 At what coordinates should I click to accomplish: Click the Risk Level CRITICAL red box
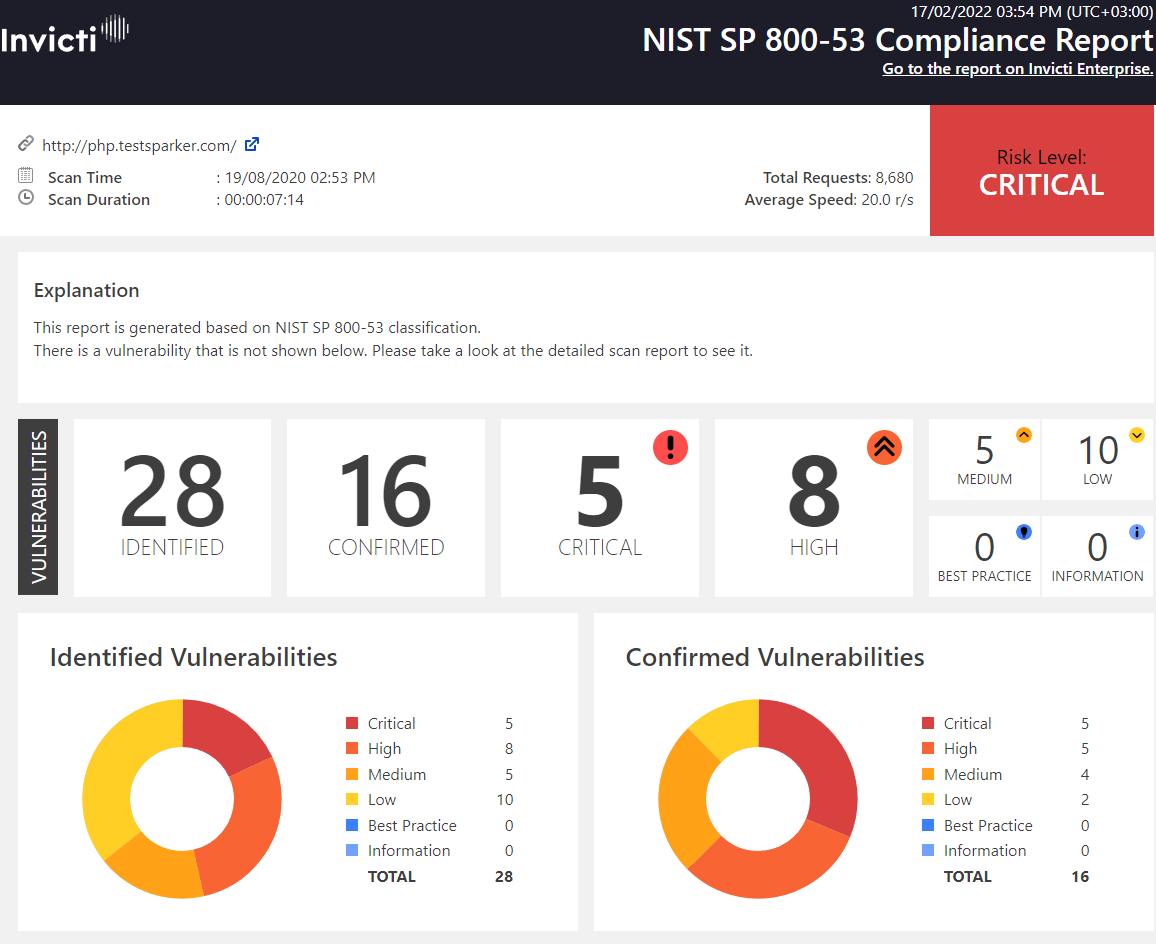pyautogui.click(x=1042, y=170)
